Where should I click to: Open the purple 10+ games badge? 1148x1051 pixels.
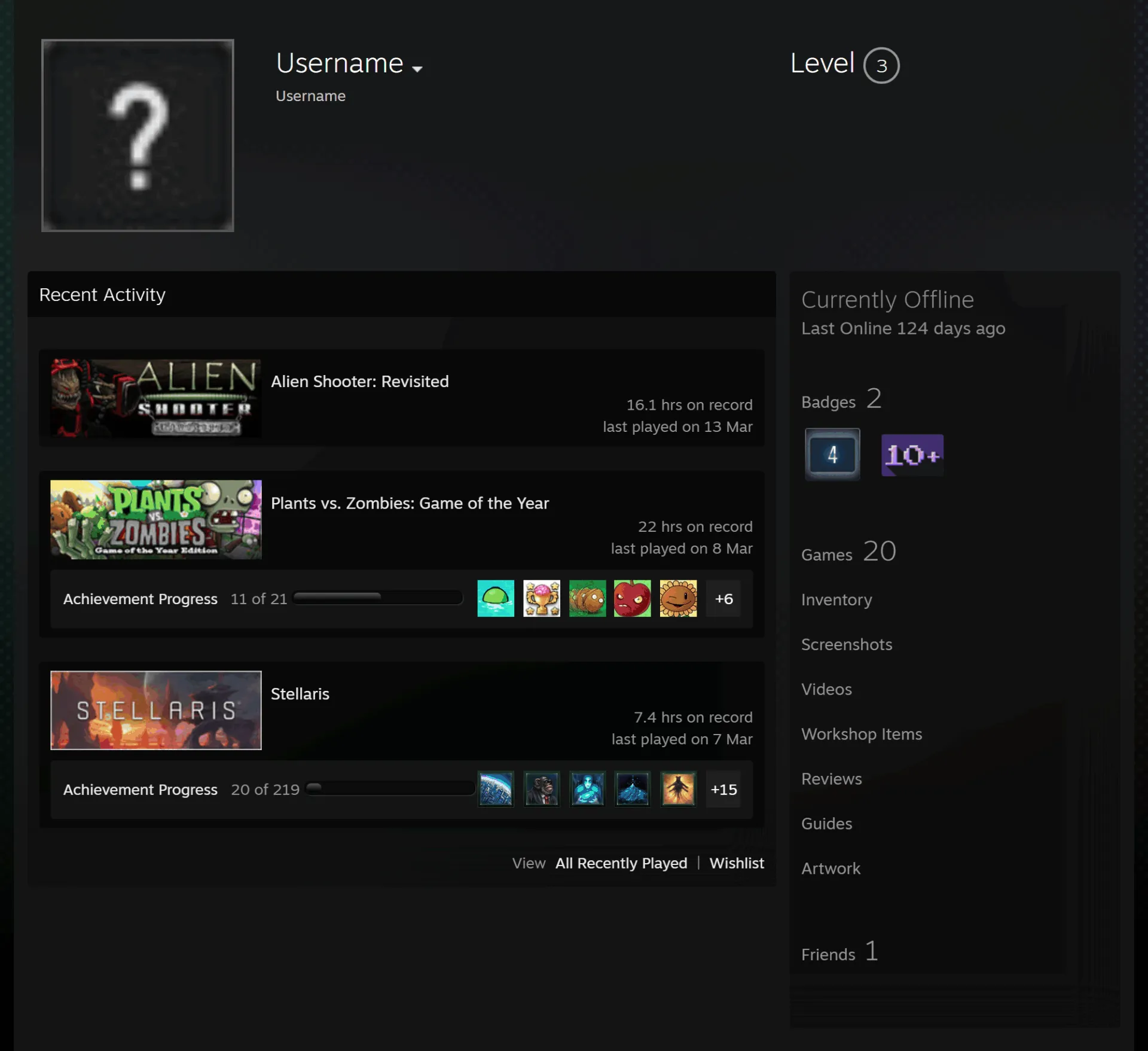[x=912, y=455]
